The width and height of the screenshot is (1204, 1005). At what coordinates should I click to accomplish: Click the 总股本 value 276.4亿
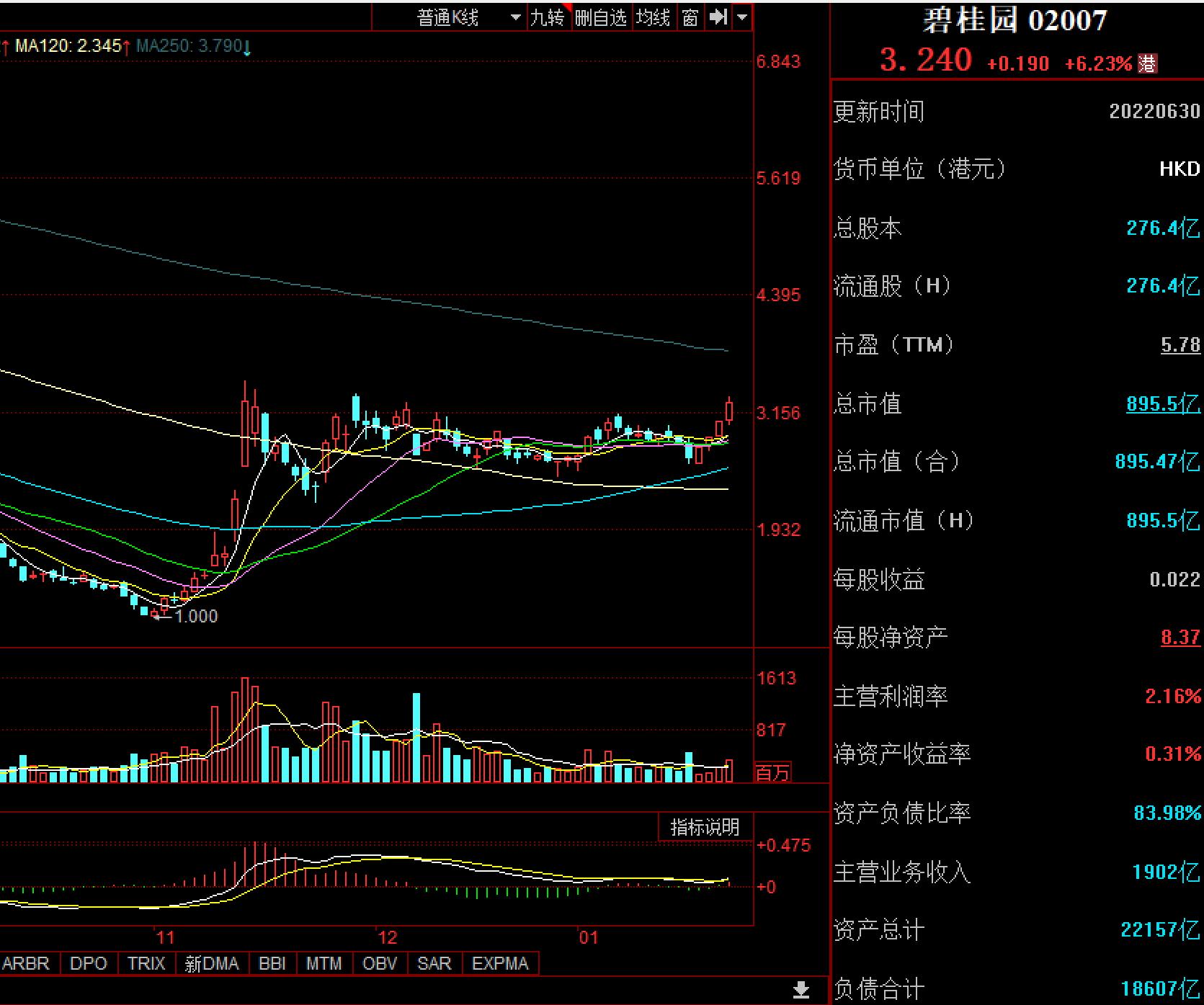tap(1163, 228)
